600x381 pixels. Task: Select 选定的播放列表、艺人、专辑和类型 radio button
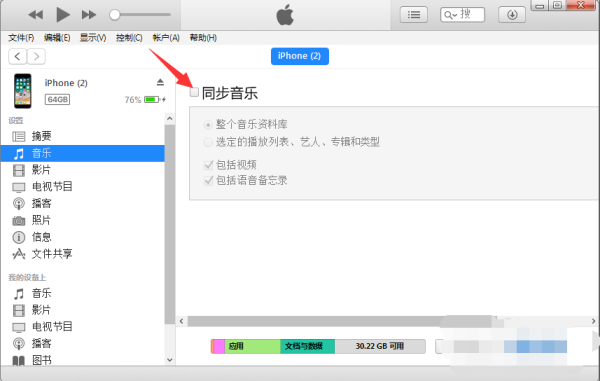pyautogui.click(x=208, y=142)
